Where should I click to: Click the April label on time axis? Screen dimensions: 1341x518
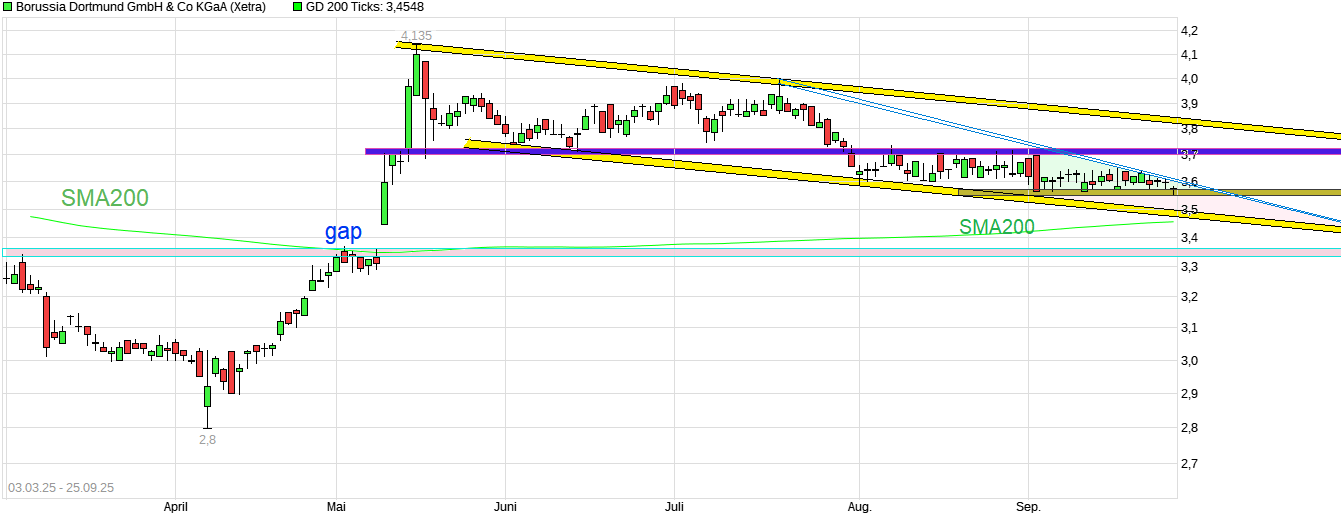pos(176,507)
